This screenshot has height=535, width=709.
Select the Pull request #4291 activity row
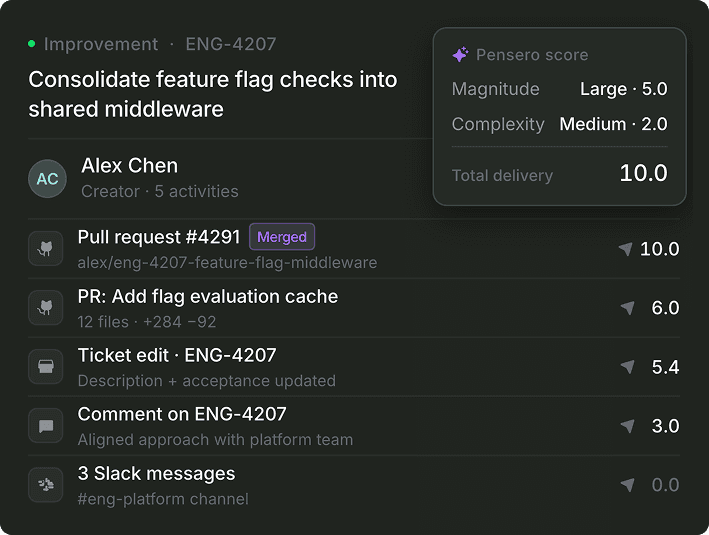pos(354,249)
